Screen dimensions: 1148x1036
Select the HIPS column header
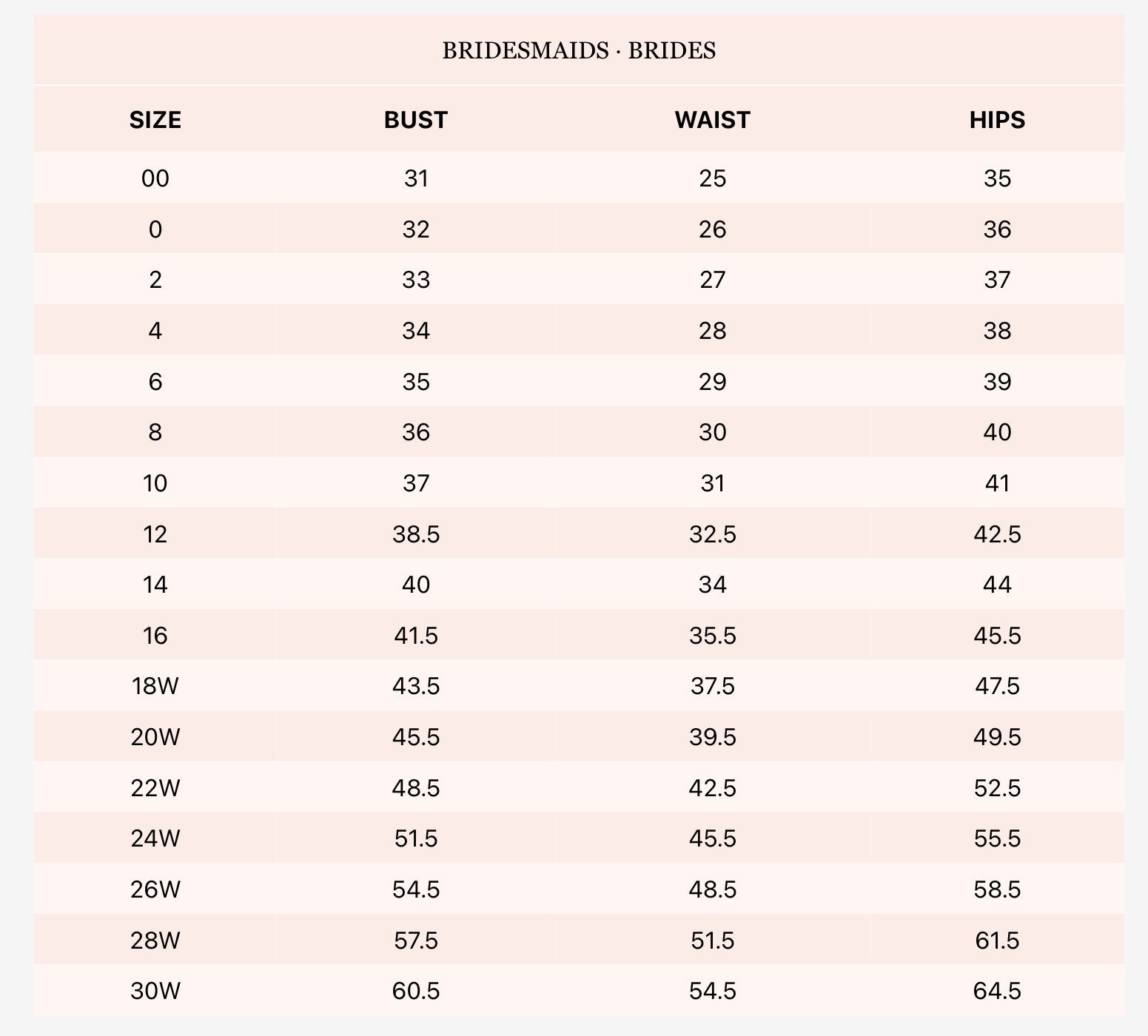[997, 120]
